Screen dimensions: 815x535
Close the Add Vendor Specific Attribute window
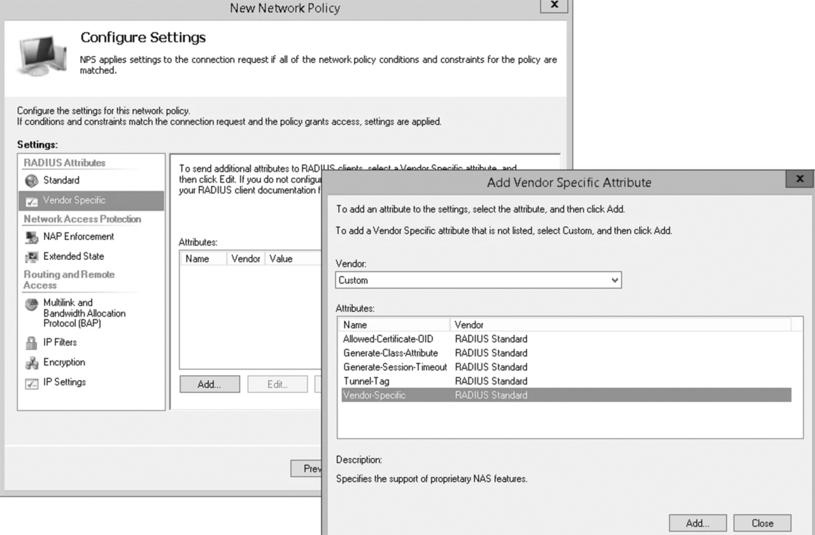pos(799,178)
